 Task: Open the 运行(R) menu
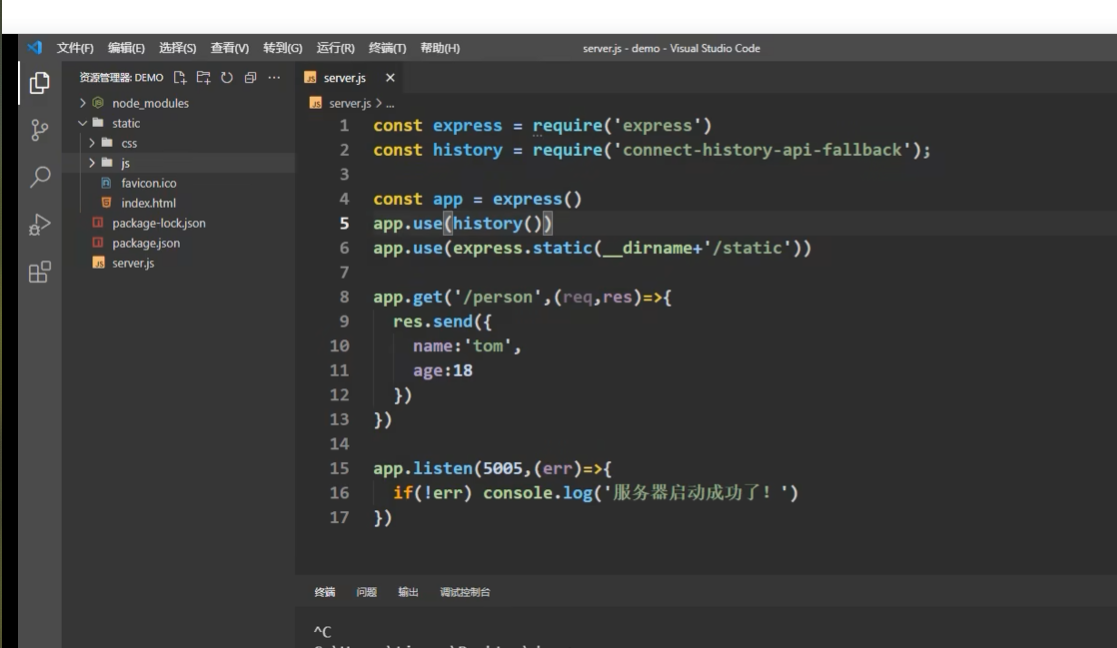point(335,48)
